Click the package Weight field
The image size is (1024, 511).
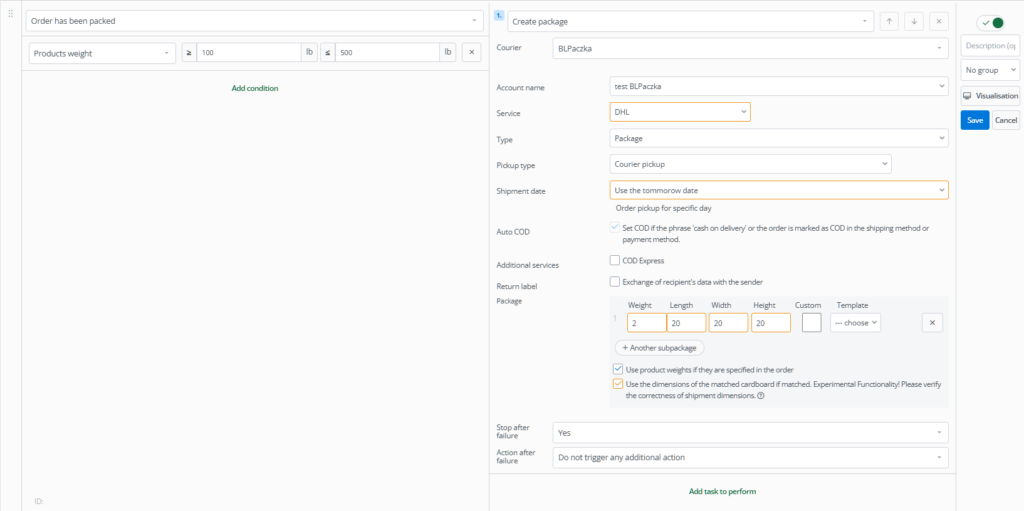click(647, 323)
